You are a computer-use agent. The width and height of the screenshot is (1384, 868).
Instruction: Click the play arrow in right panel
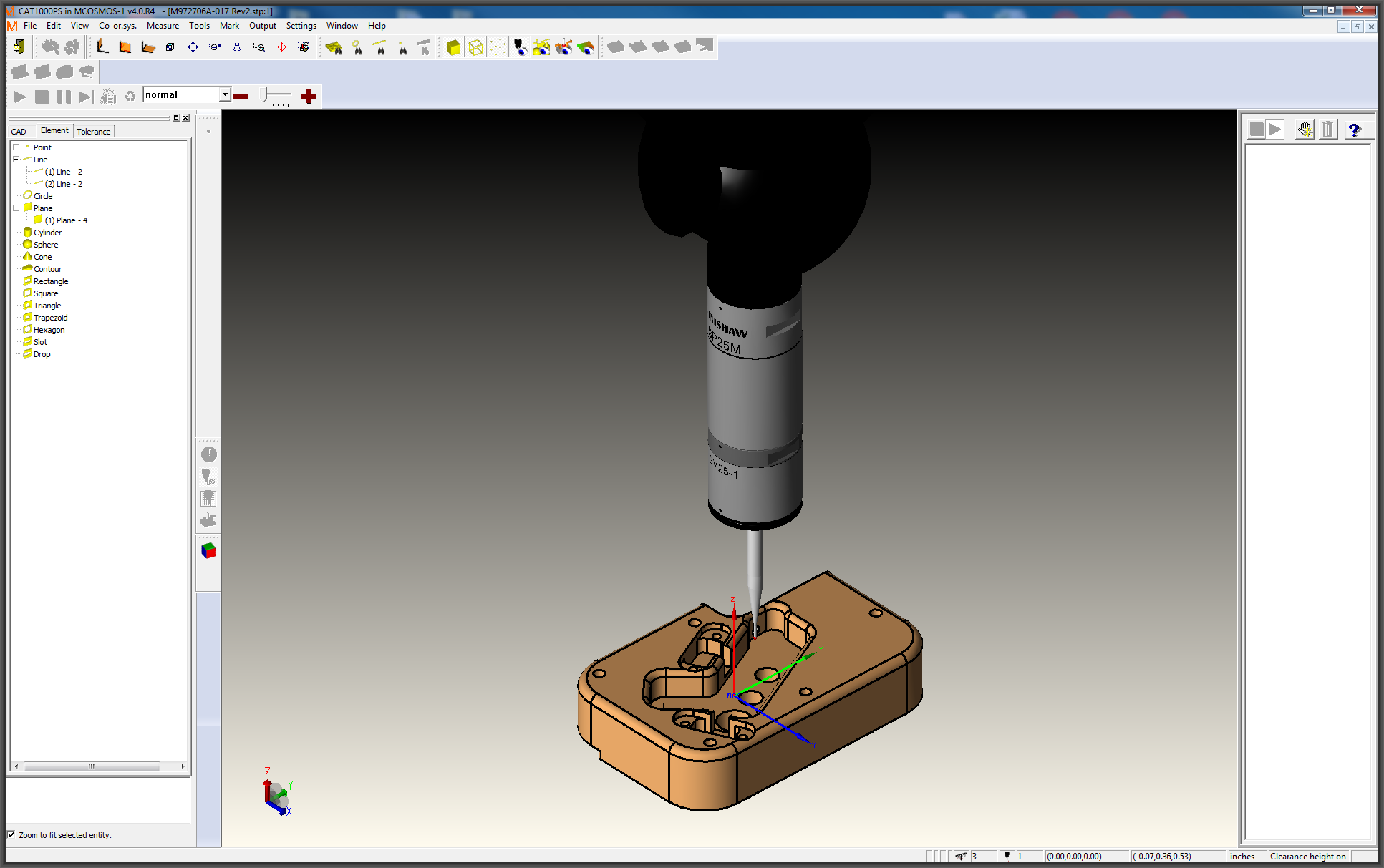click(1275, 130)
